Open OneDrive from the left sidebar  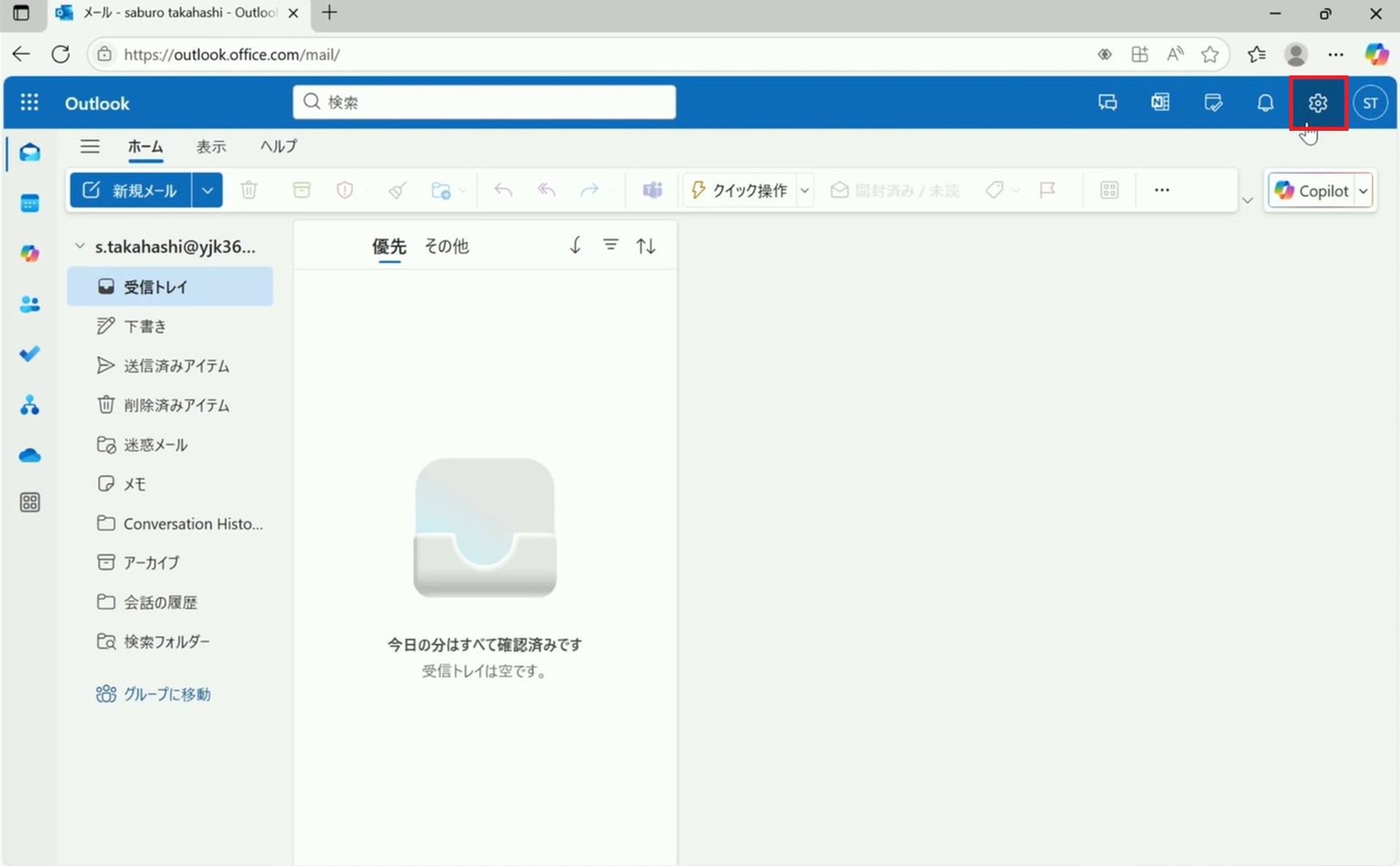(x=30, y=456)
